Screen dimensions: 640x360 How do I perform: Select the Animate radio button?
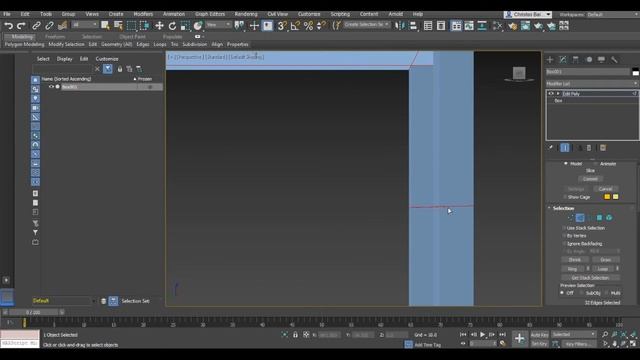[x=596, y=164]
